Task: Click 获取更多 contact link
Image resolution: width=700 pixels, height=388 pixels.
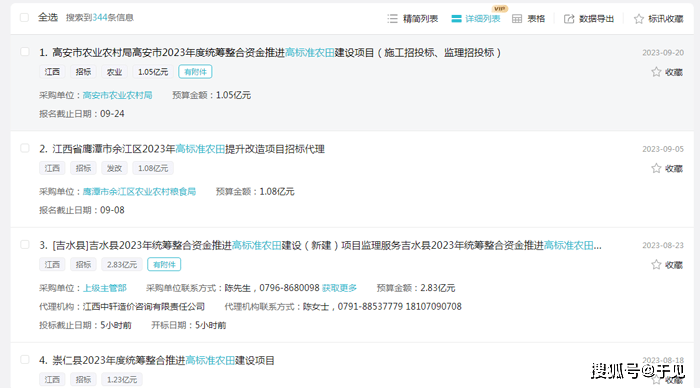Action: [339, 288]
